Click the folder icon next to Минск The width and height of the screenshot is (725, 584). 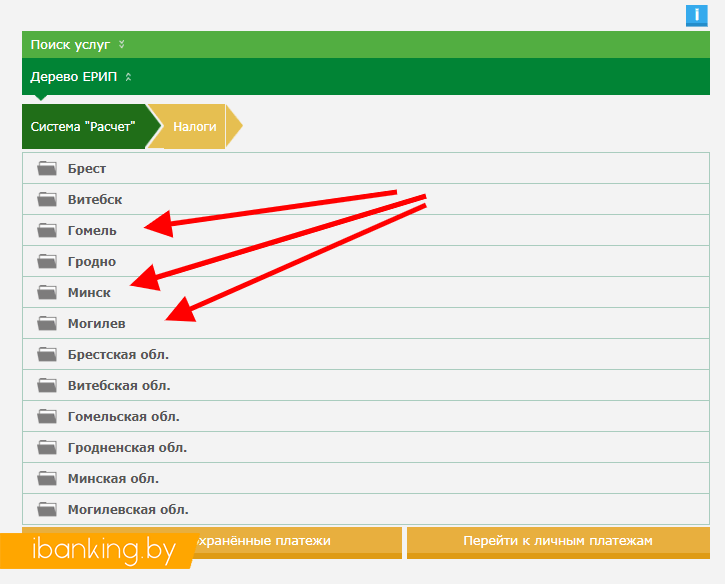point(47,293)
